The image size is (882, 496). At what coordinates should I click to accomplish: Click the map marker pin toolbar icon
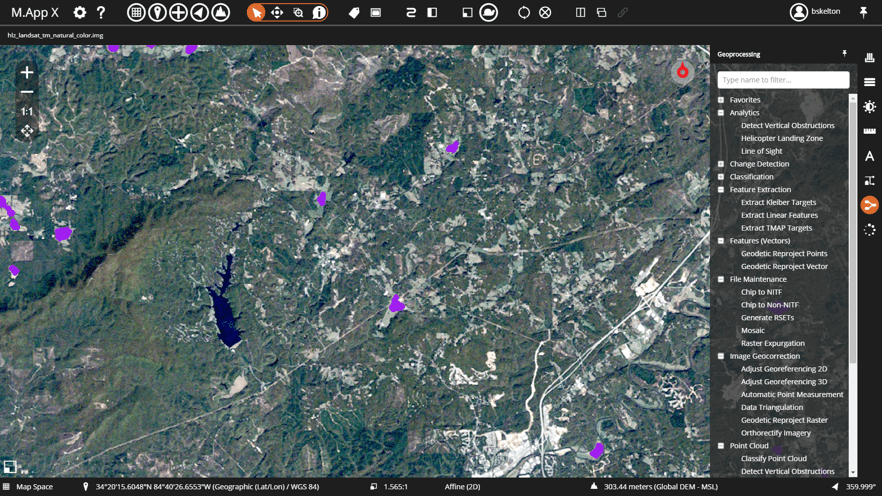157,12
